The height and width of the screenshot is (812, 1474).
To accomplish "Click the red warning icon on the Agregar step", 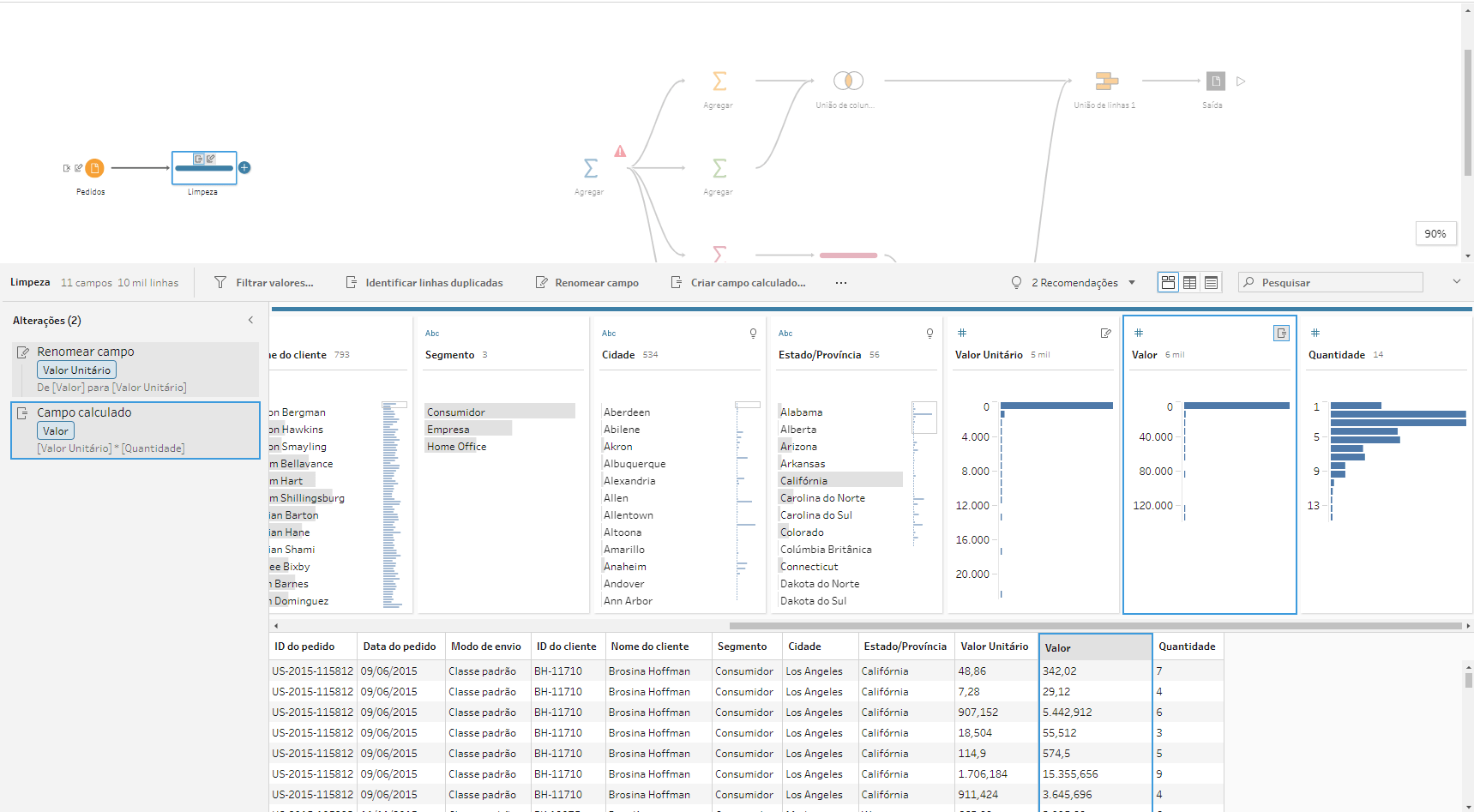I will pos(620,151).
